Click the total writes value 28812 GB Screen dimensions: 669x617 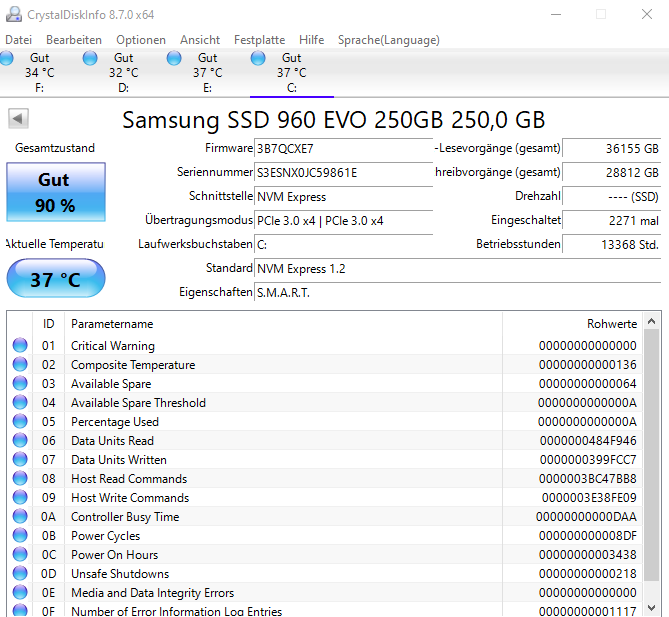coord(612,172)
